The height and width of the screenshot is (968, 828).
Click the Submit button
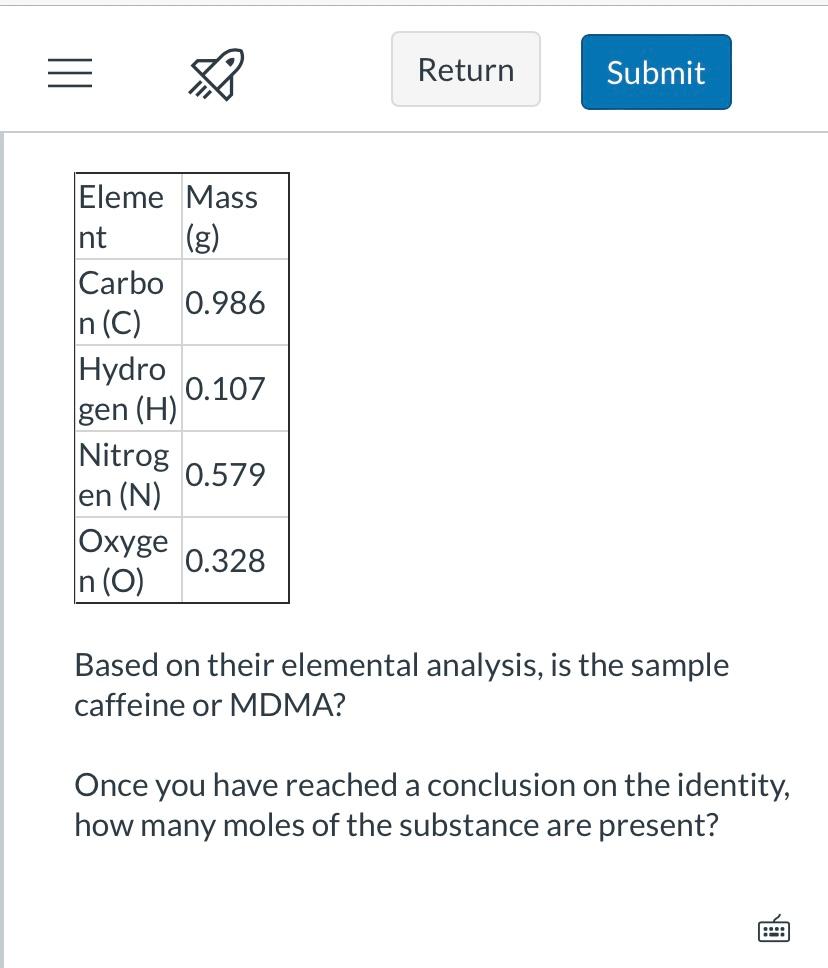(x=655, y=71)
